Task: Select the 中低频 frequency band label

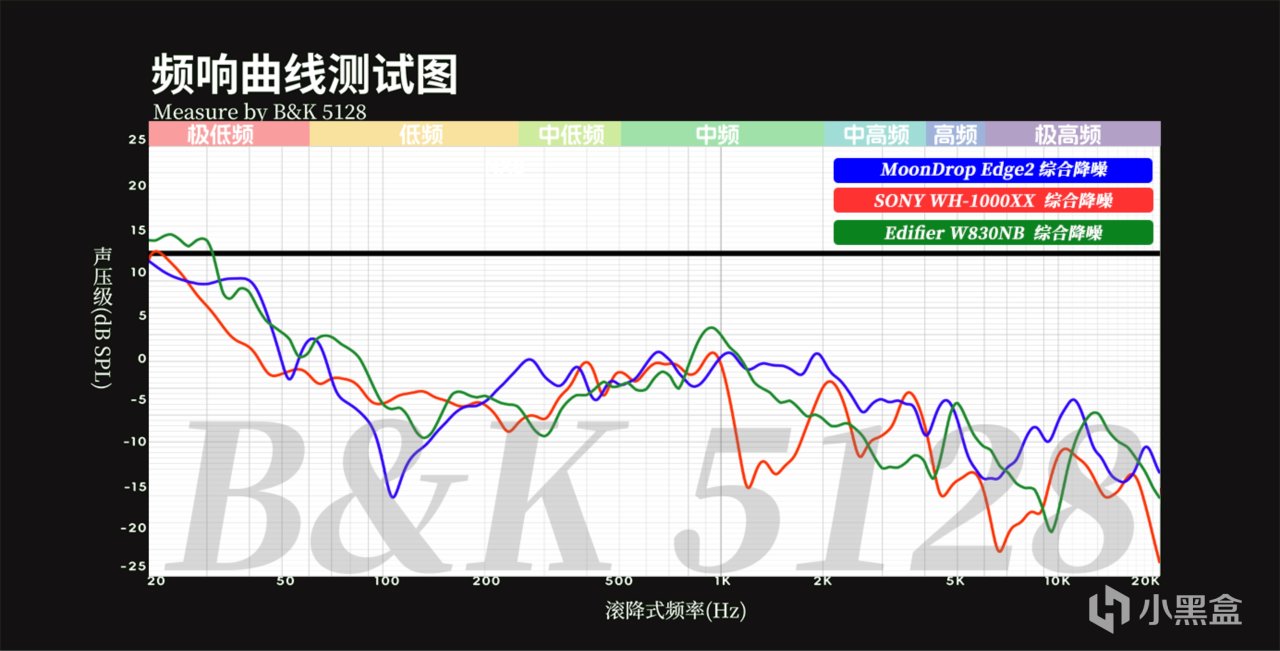Action: (x=570, y=134)
